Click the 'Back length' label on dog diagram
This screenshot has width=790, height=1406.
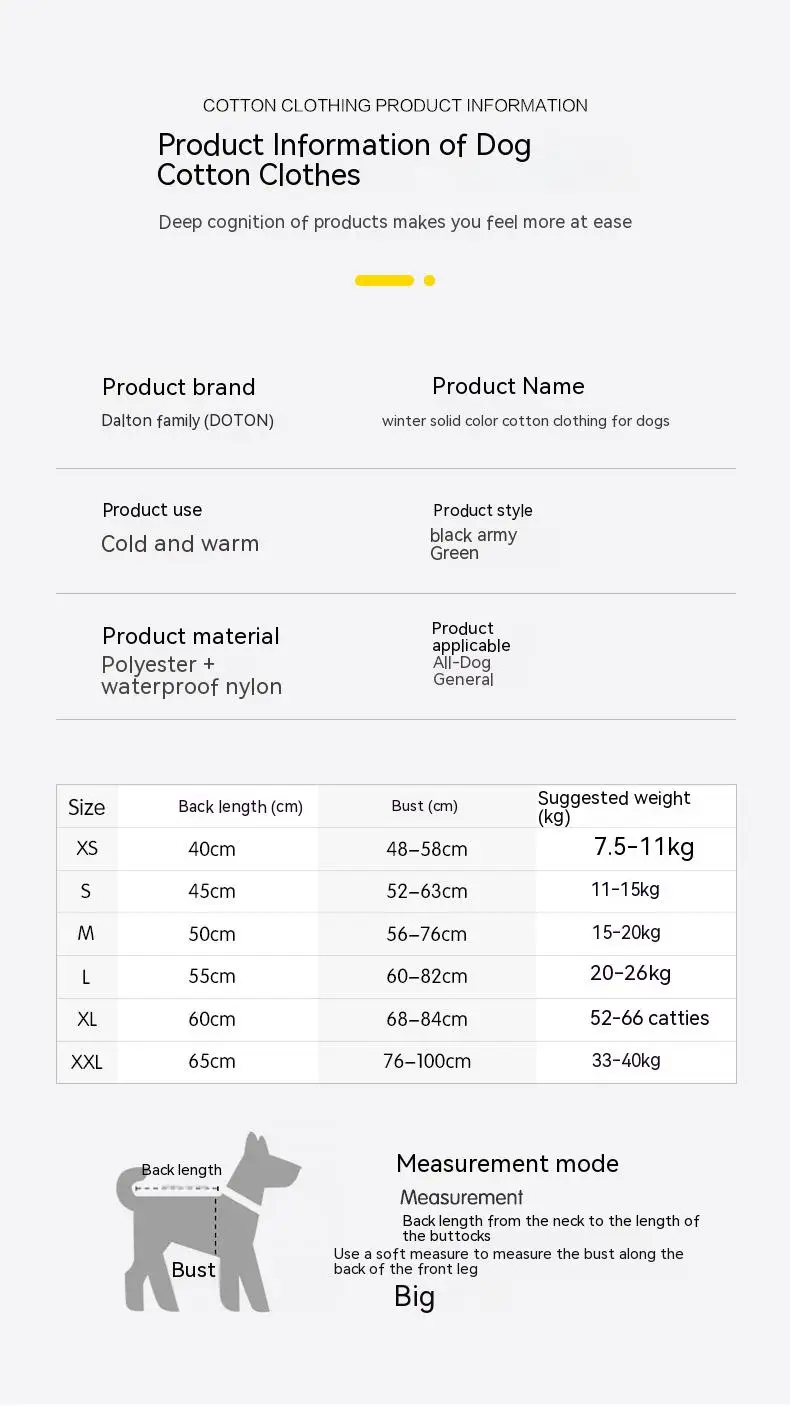pyautogui.click(x=181, y=1170)
